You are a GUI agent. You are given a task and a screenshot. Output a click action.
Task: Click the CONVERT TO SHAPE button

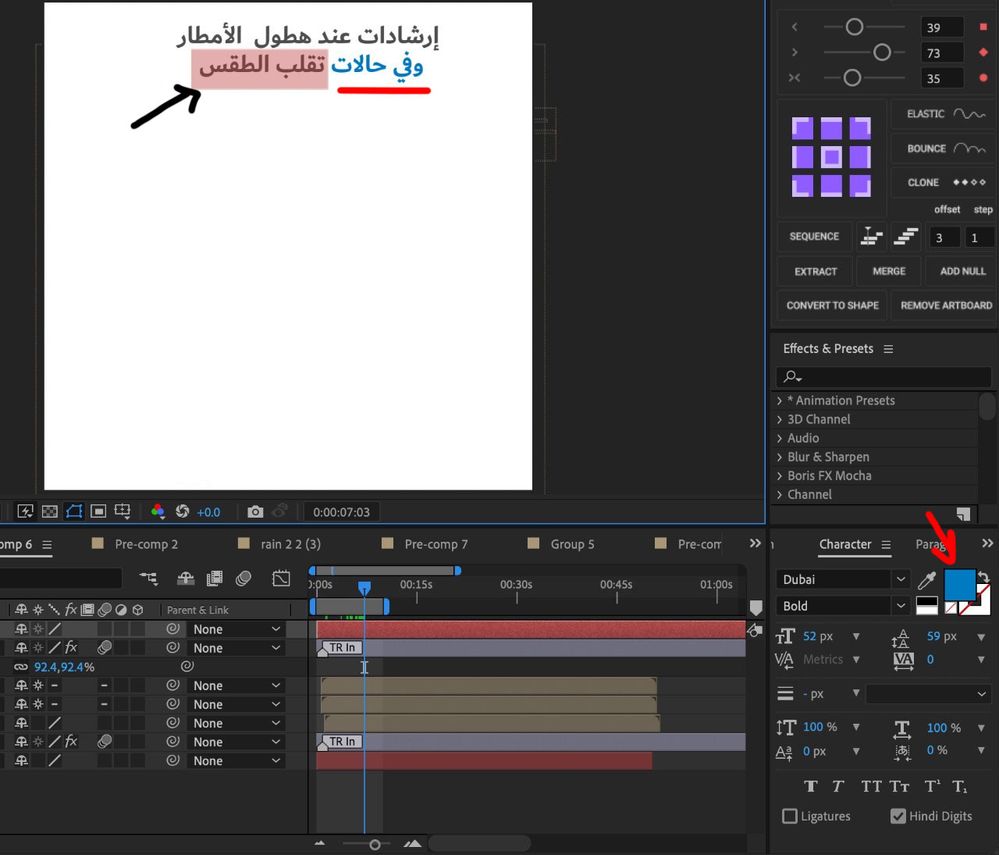tap(832, 305)
